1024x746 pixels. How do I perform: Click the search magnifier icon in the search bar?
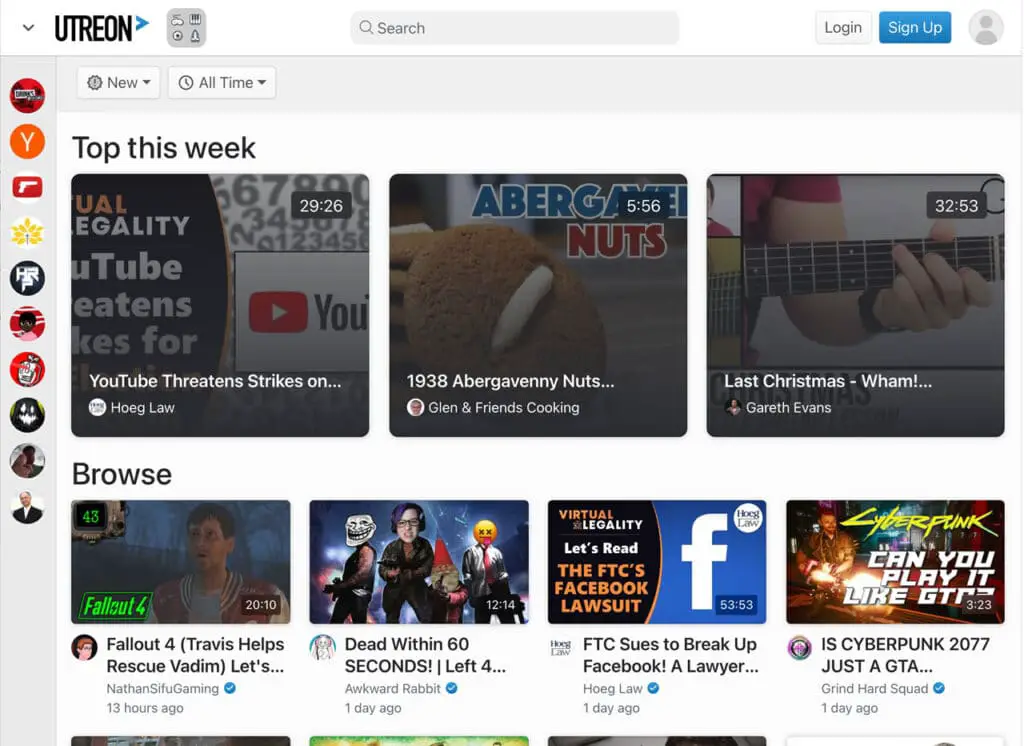[x=367, y=28]
